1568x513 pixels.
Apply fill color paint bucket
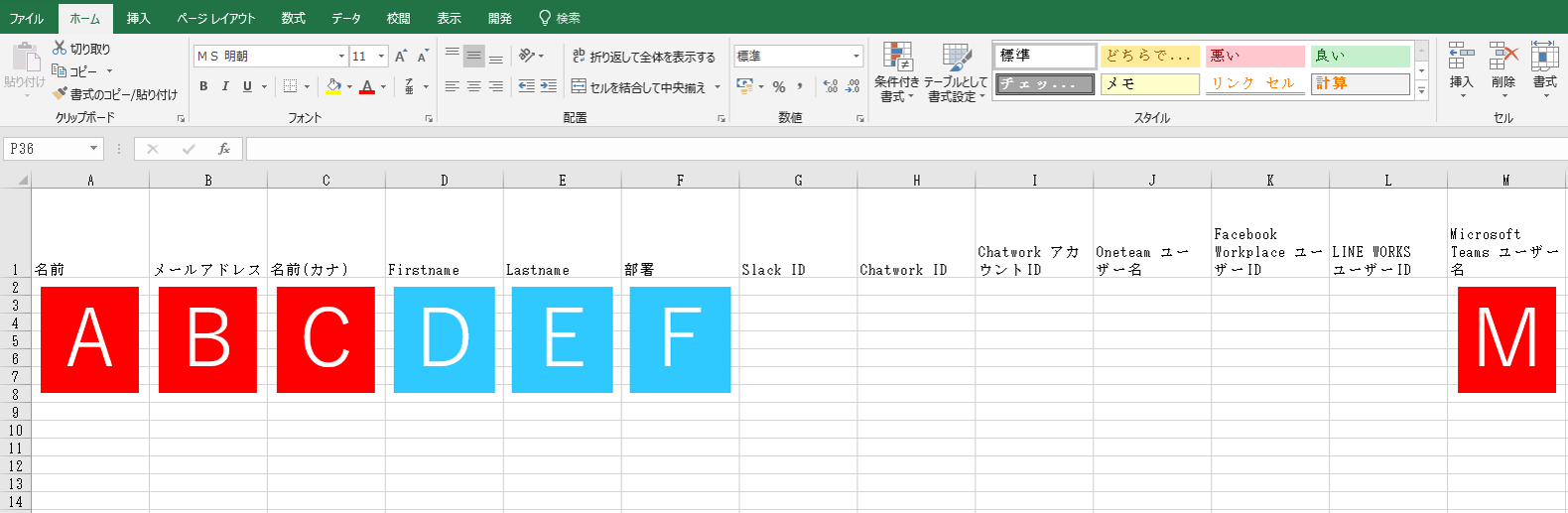click(333, 86)
